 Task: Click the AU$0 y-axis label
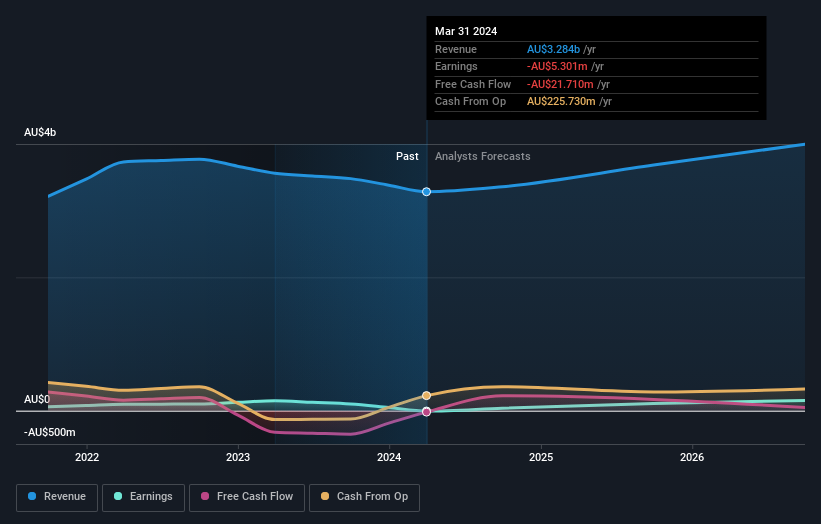tap(37, 399)
